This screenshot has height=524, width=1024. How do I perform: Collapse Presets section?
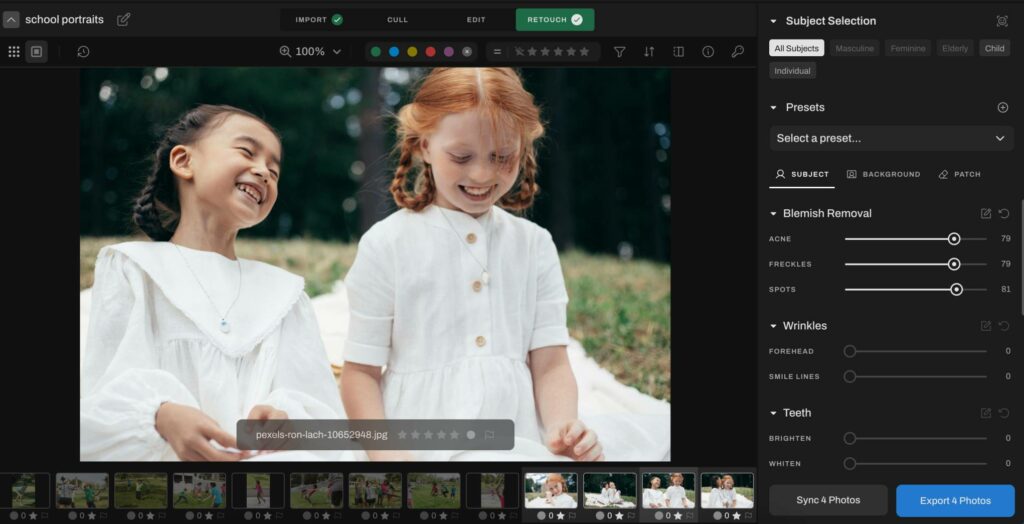[773, 107]
